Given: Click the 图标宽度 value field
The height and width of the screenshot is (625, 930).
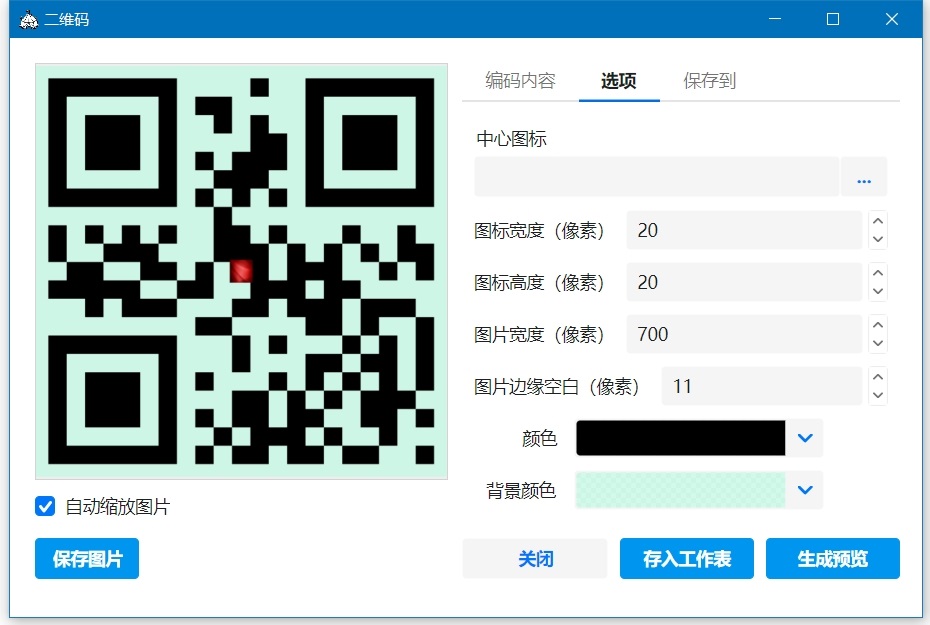Looking at the screenshot, I should 744,230.
